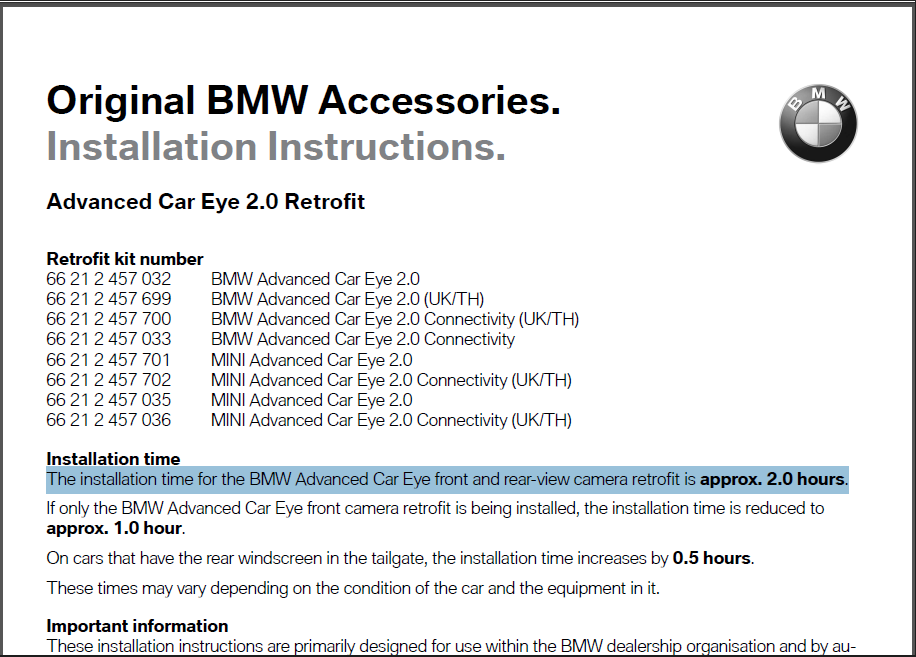Viewport: 916px width, 657px height.
Task: Click 'BMW Advanced Car Eye 2.0 Connectivity' without UK/TH
Action: pos(363,339)
